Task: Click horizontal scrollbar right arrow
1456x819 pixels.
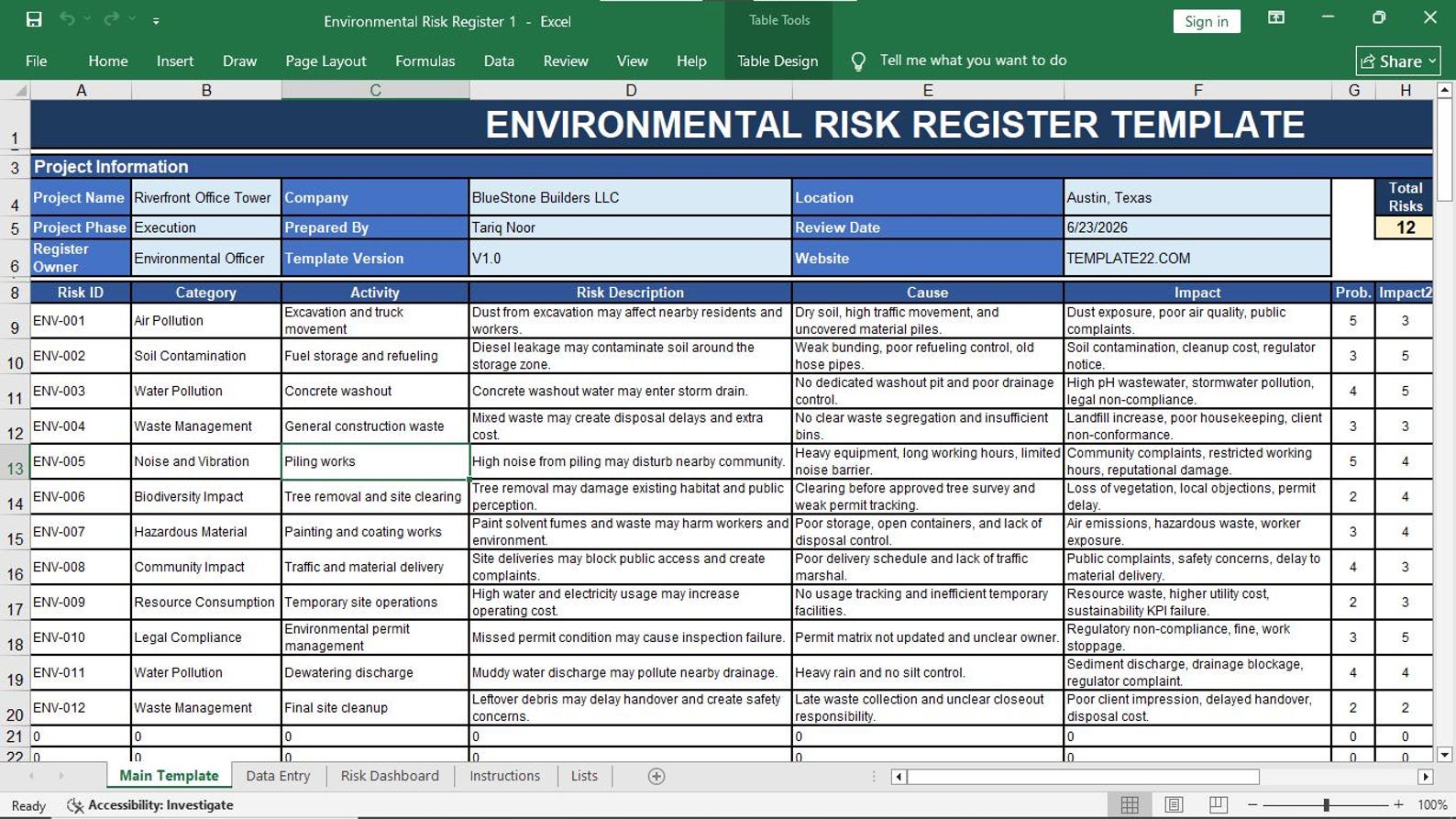Action: tap(1425, 777)
